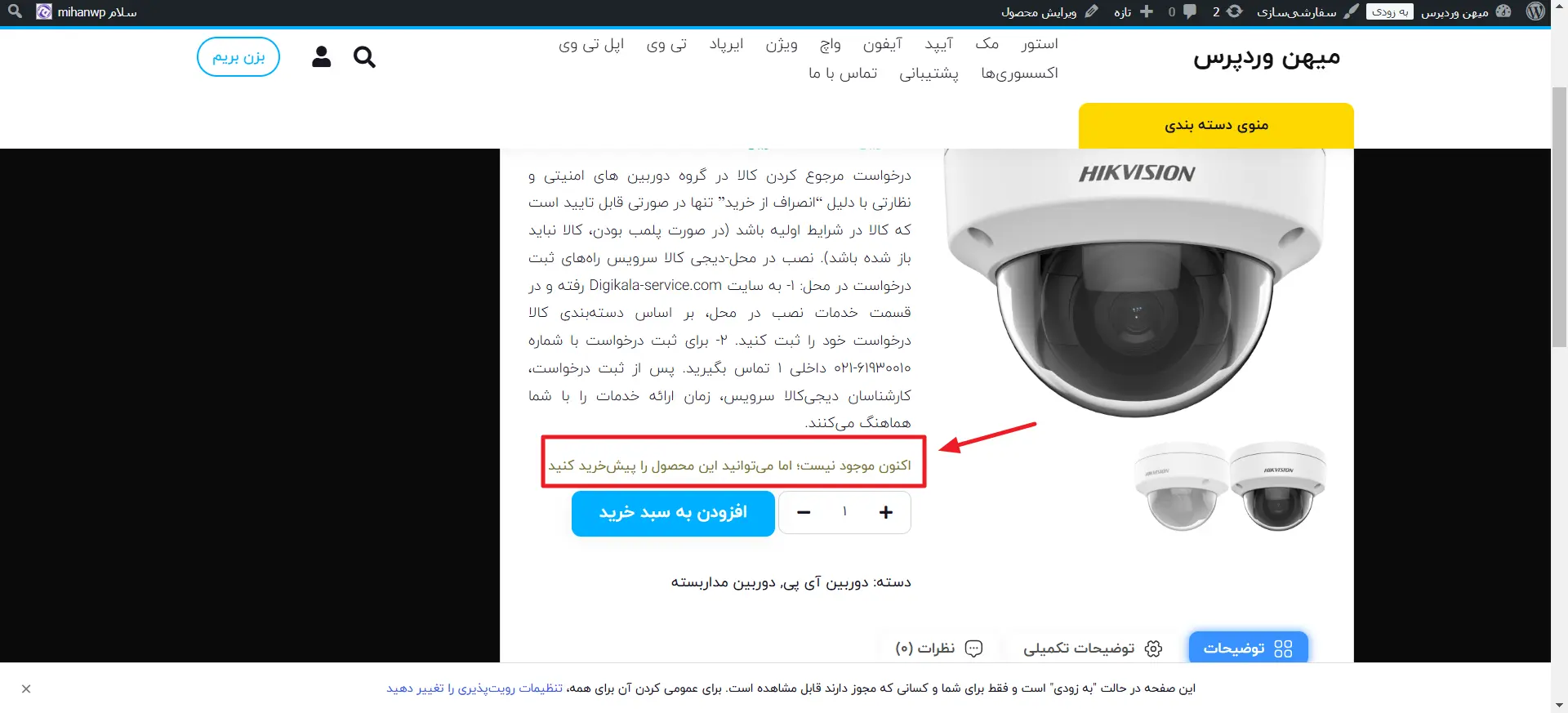1568x713 pixels.
Task: Click the chat icon on نظرات tab
Action: click(973, 648)
